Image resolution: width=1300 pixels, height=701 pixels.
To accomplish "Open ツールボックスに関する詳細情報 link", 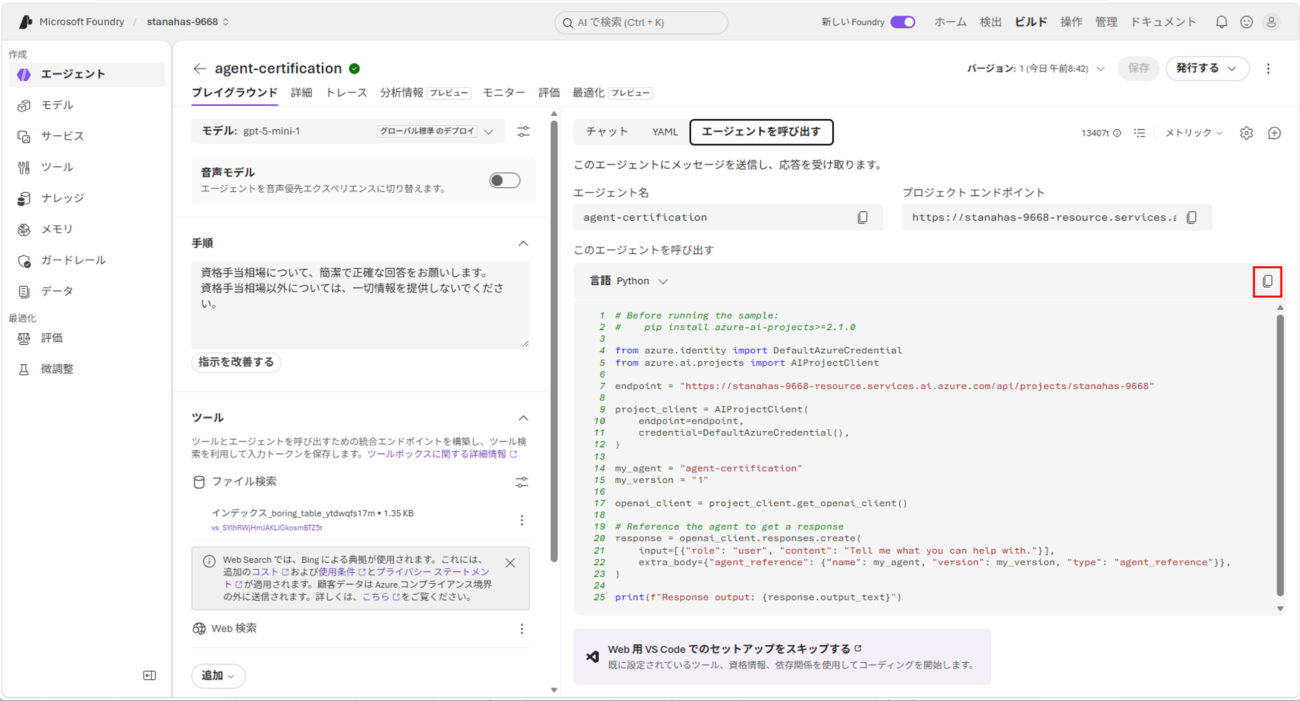I will tap(442, 454).
